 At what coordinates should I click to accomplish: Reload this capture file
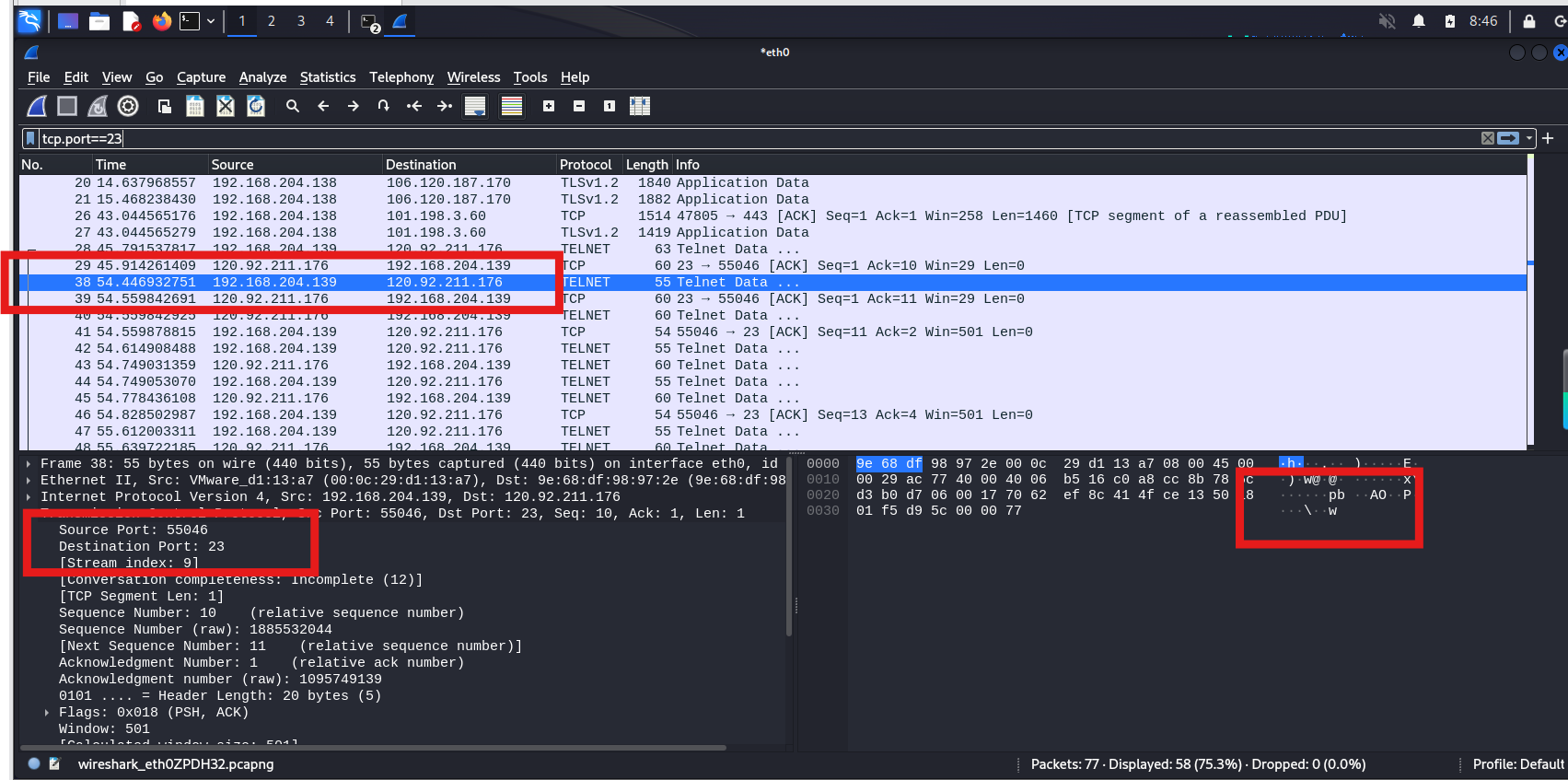(256, 106)
